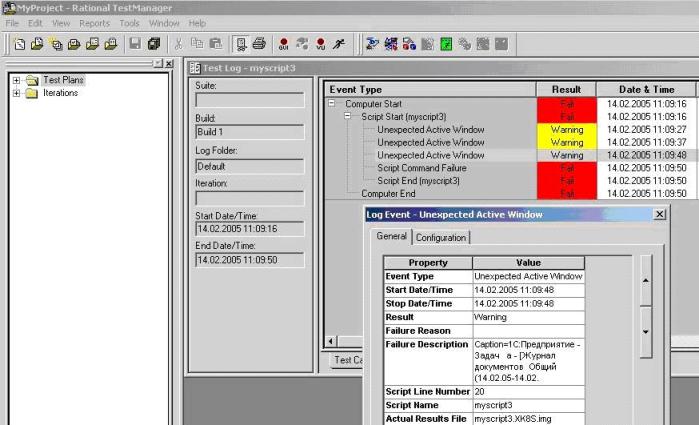Click the Suite input field
Screen dimensions: 699x425
pyautogui.click(x=250, y=99)
